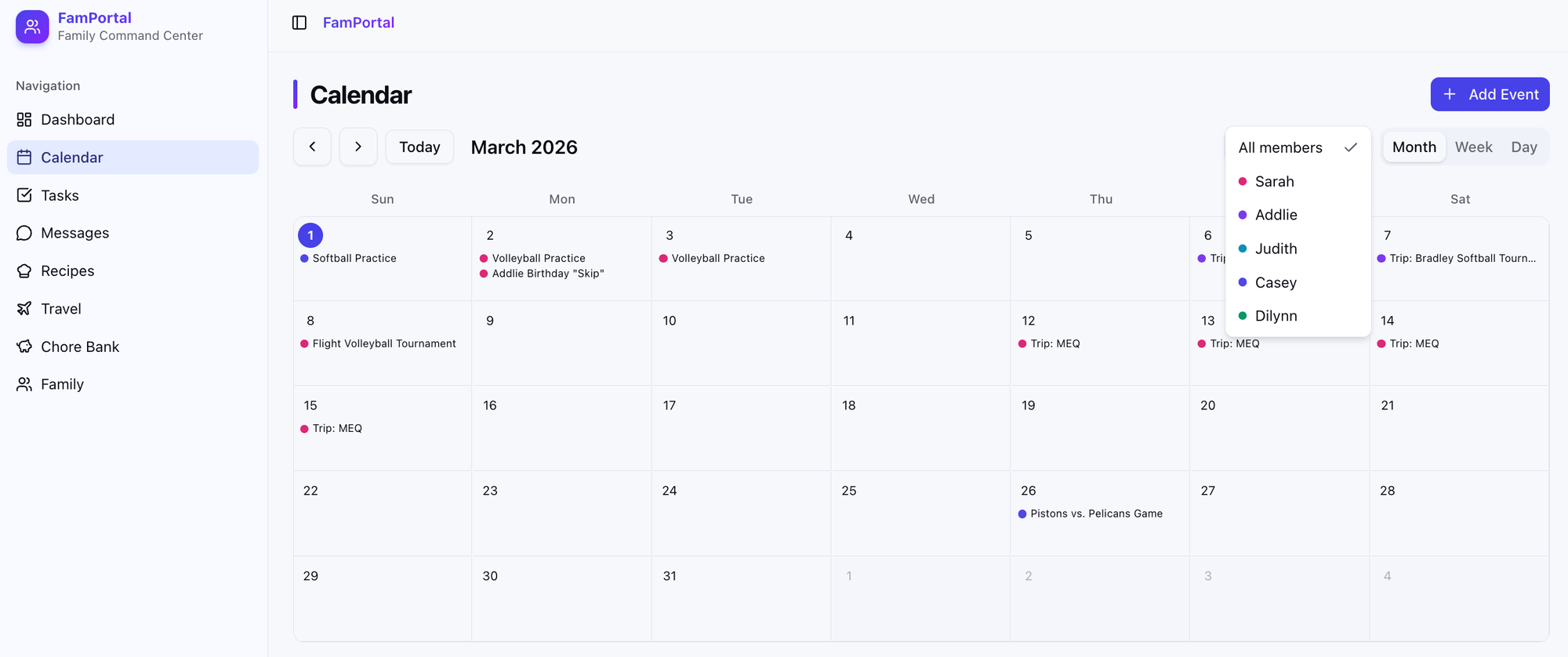Toggle the sidebar panel icon
The width and height of the screenshot is (1568, 657).
pyautogui.click(x=299, y=23)
